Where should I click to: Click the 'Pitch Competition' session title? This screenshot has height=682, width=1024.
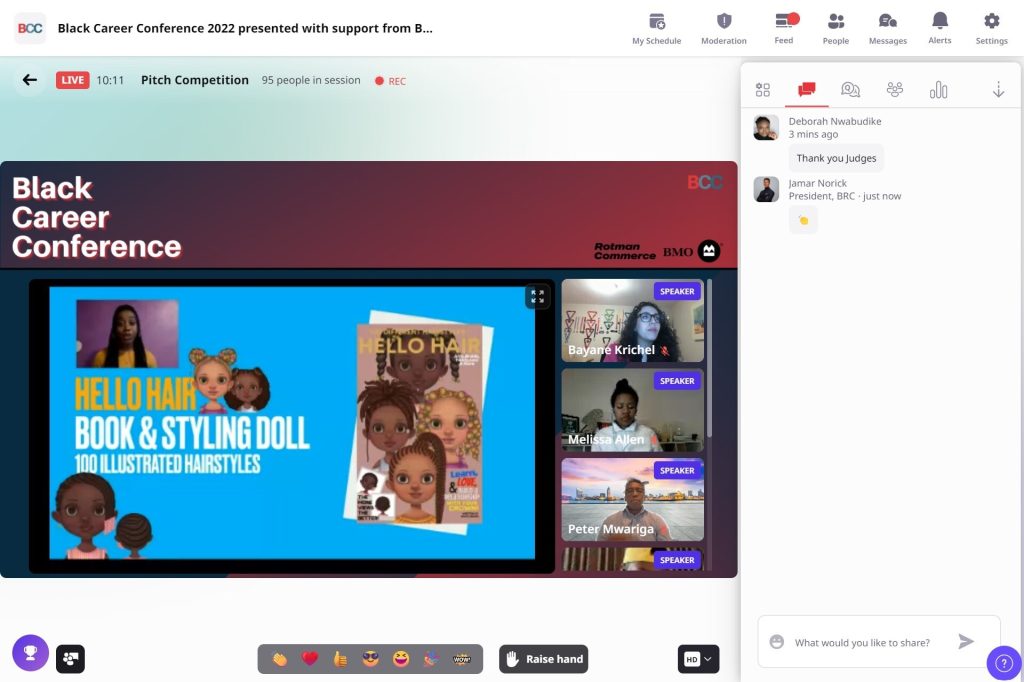[x=195, y=80]
